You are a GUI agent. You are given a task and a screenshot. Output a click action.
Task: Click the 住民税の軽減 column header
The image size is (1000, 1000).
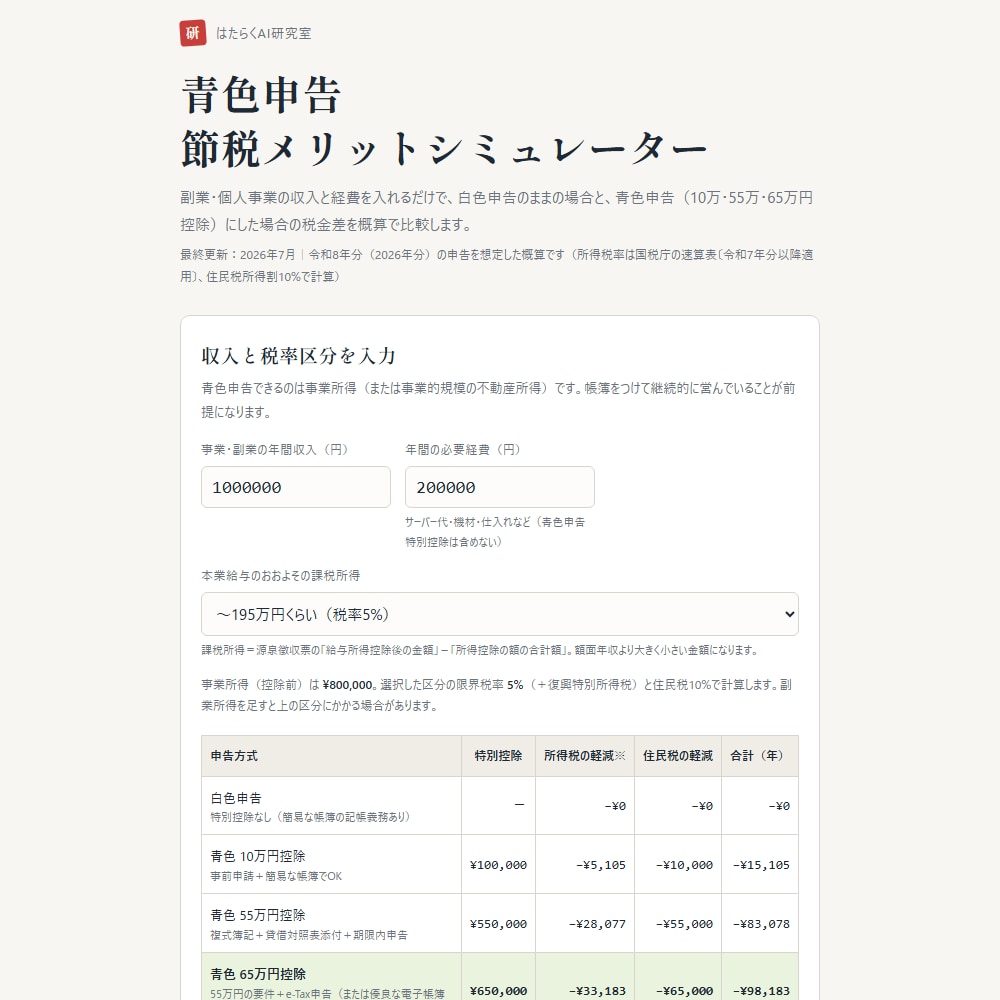[x=678, y=756]
